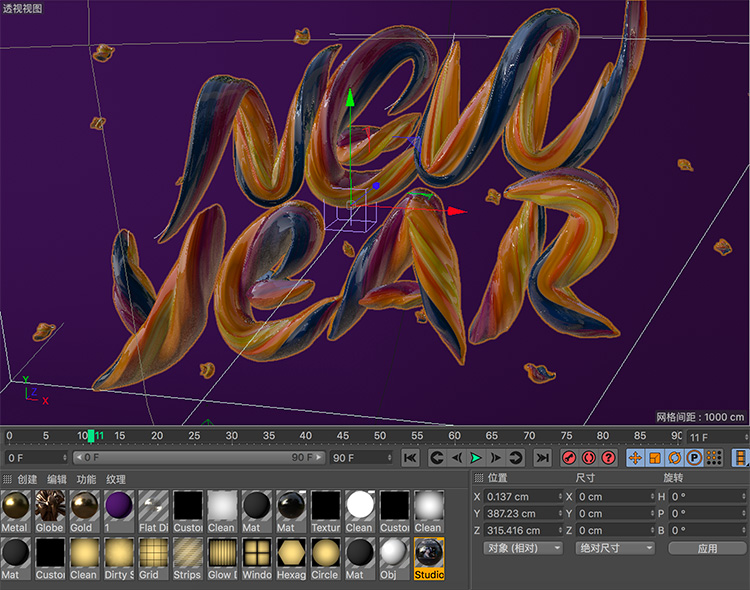Jump to the previous keyframe
The width and height of the screenshot is (750, 590).
(436, 458)
